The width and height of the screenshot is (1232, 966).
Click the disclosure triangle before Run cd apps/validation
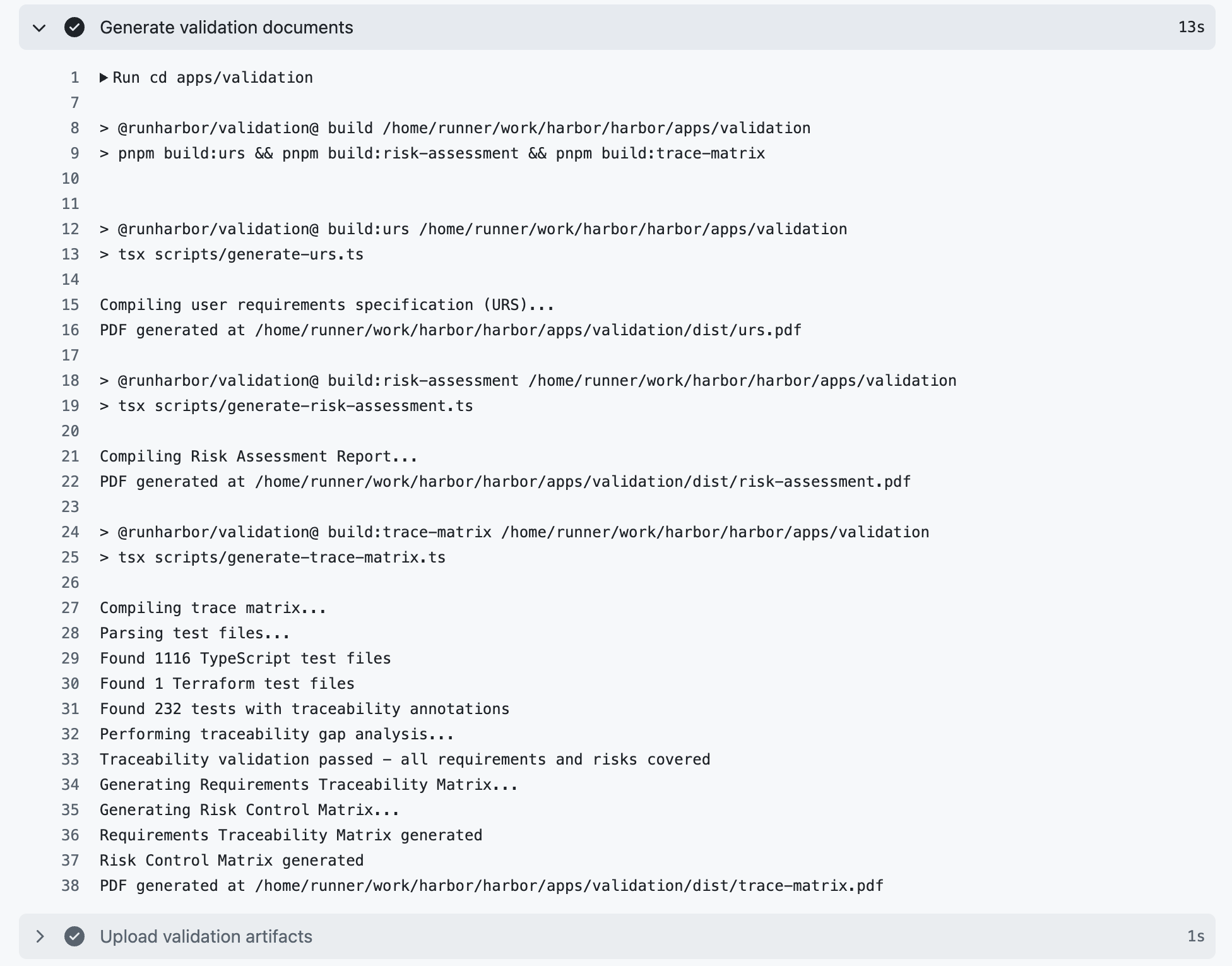(103, 77)
